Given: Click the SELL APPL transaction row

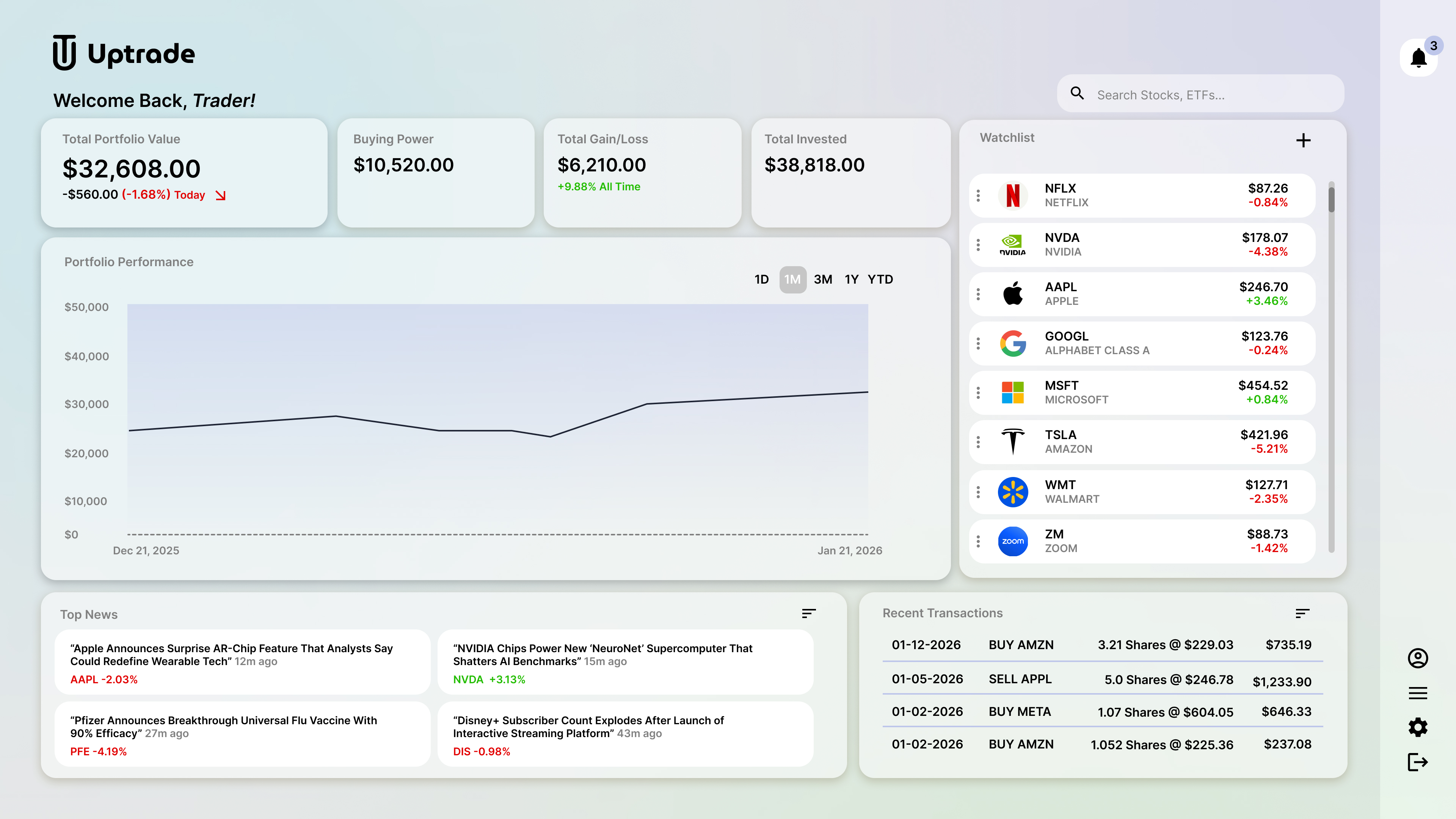Looking at the screenshot, I should (x=1102, y=679).
